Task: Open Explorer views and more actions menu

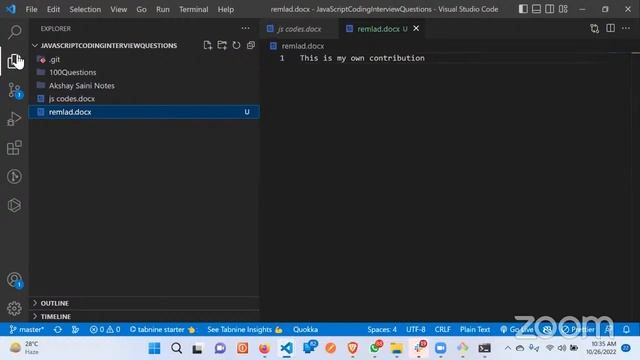Action: tap(245, 28)
